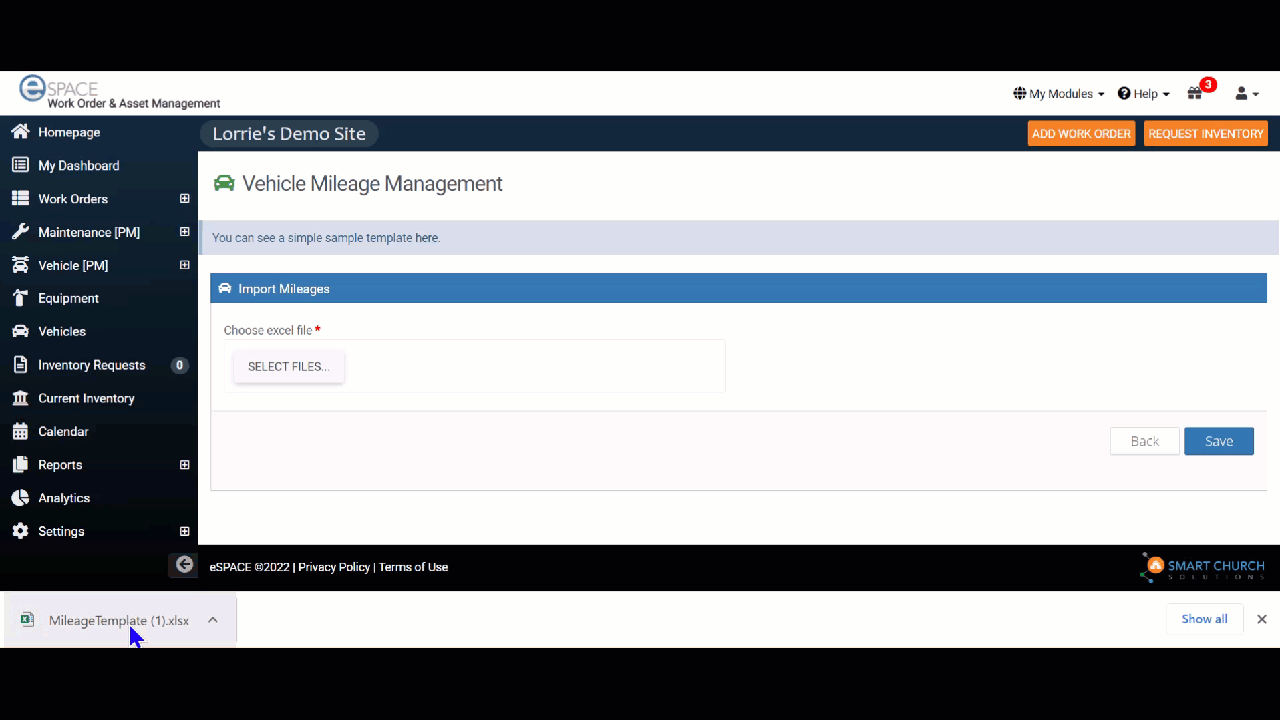1280x720 pixels.
Task: Click the Excel file icon in downloads bar
Action: pyautogui.click(x=28, y=620)
